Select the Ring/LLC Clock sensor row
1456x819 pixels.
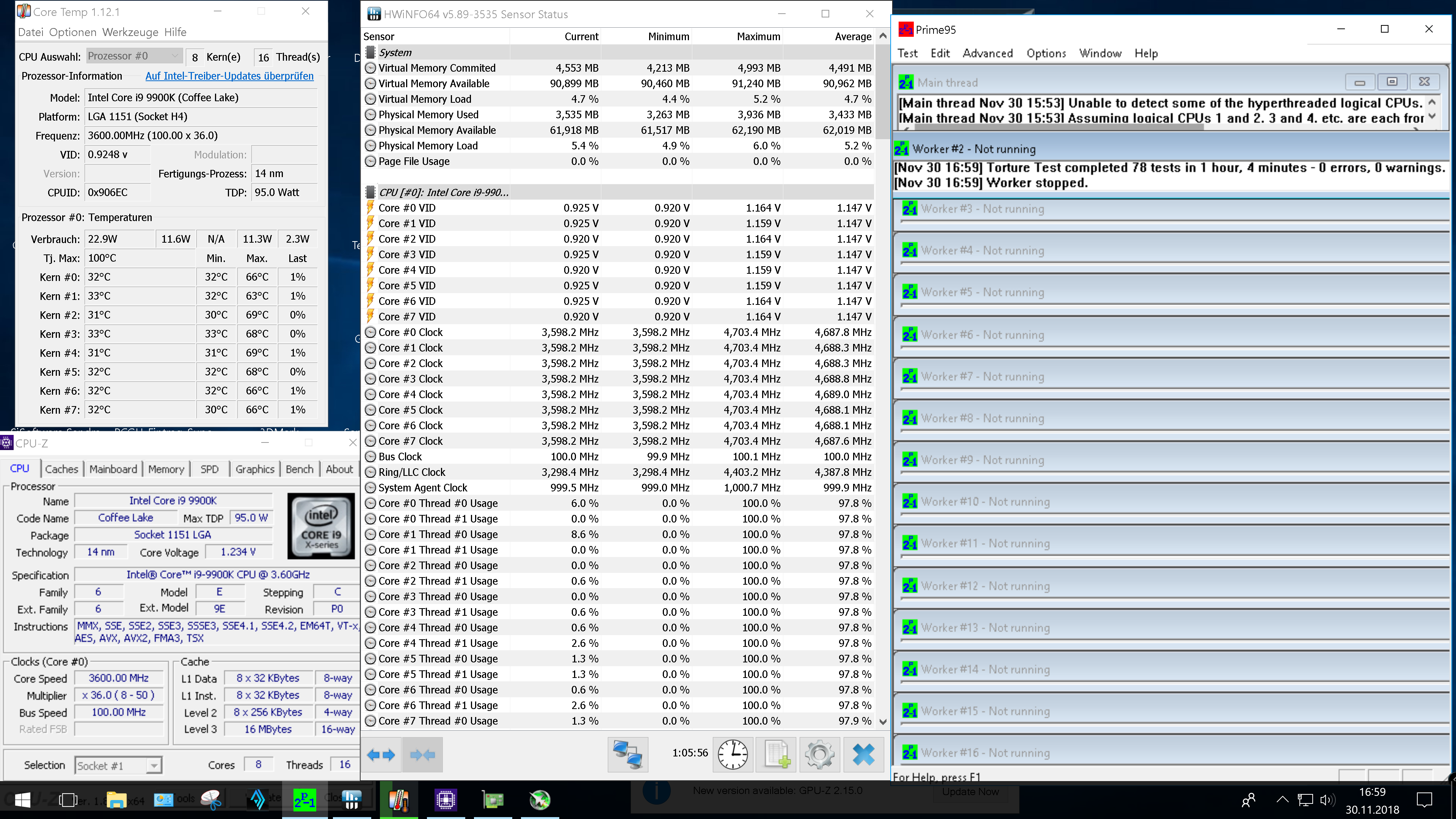point(618,472)
